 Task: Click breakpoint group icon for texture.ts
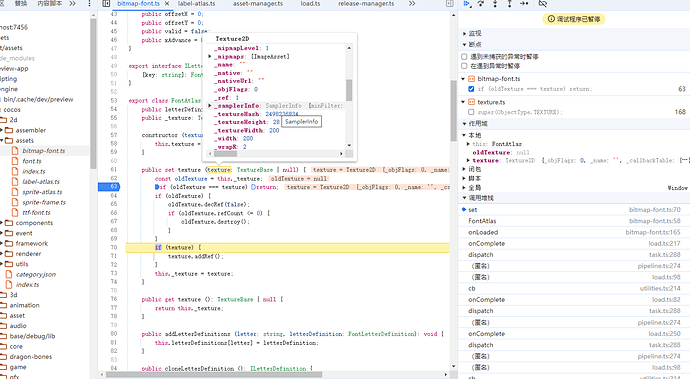(471, 102)
